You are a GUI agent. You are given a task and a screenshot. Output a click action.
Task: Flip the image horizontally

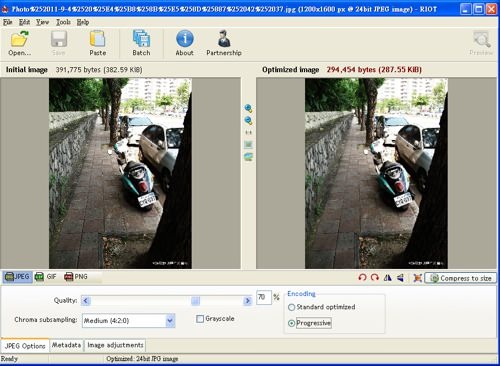388,277
